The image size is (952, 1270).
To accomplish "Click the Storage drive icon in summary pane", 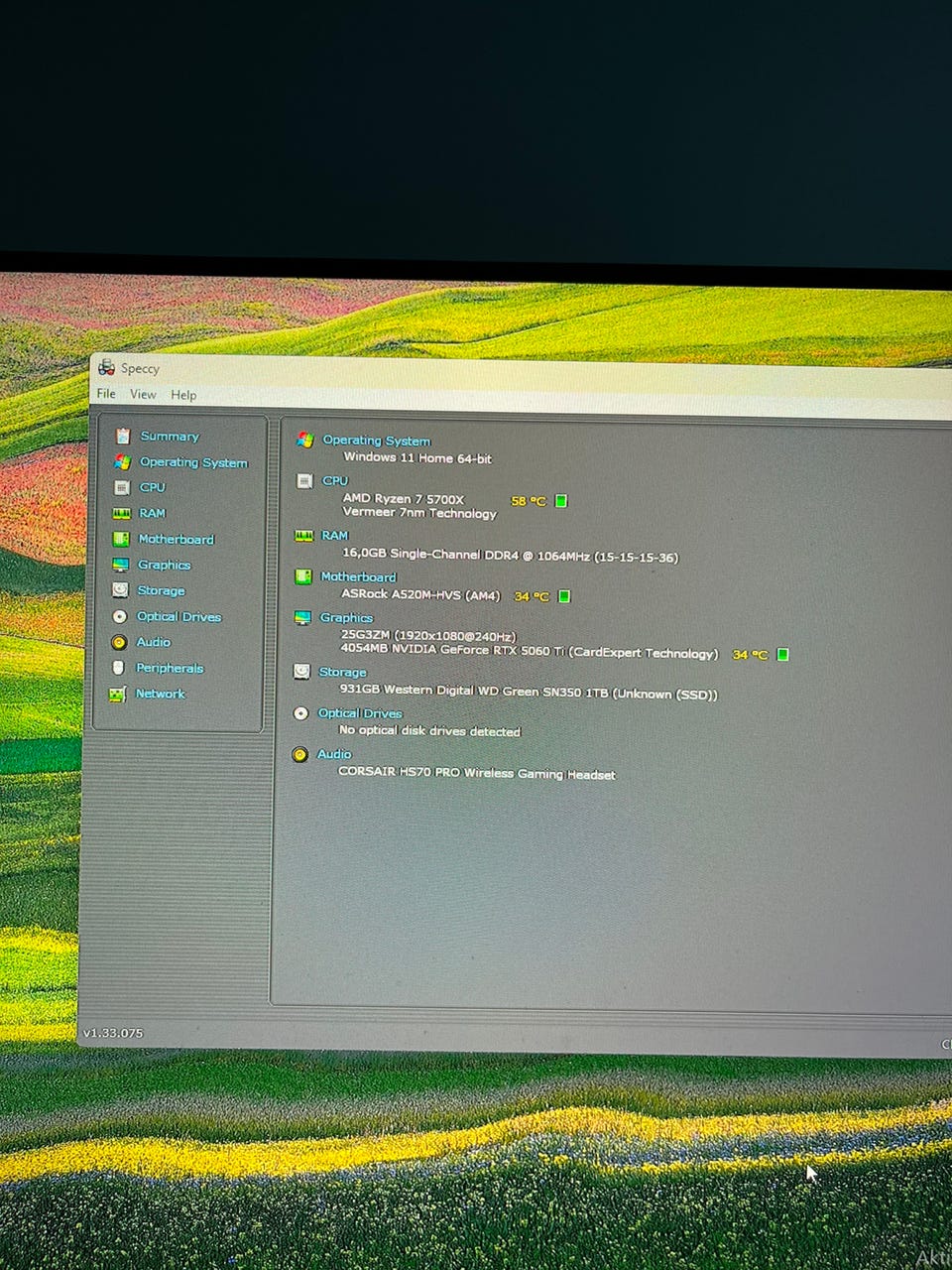I will click(301, 672).
